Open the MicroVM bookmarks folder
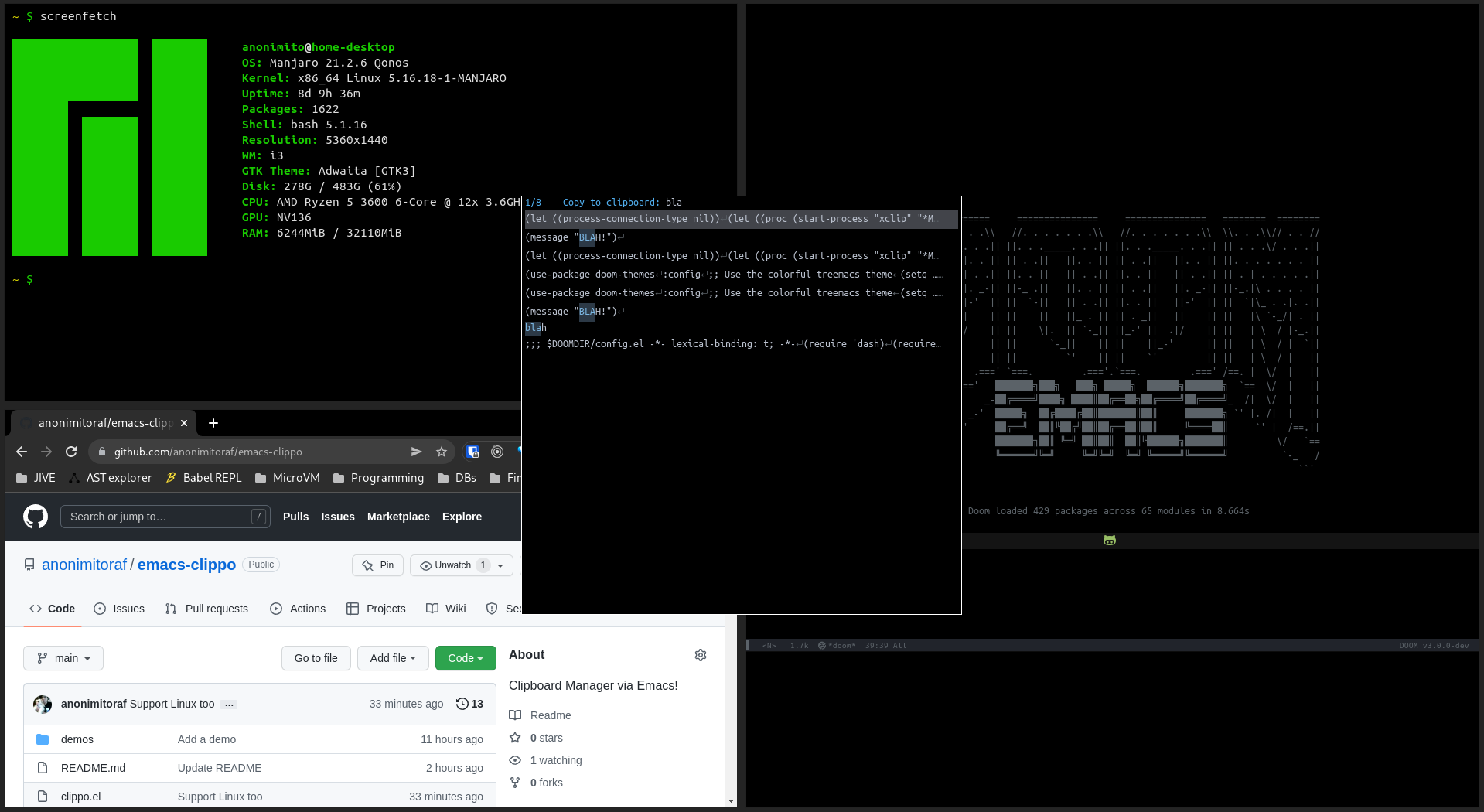Screen dimensions: 1484x812 click(x=287, y=478)
